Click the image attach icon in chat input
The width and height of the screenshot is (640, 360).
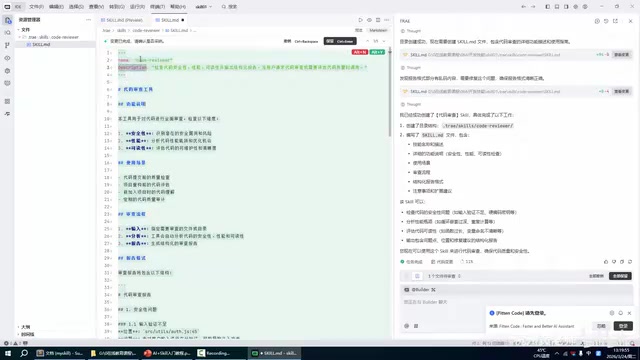point(416,326)
